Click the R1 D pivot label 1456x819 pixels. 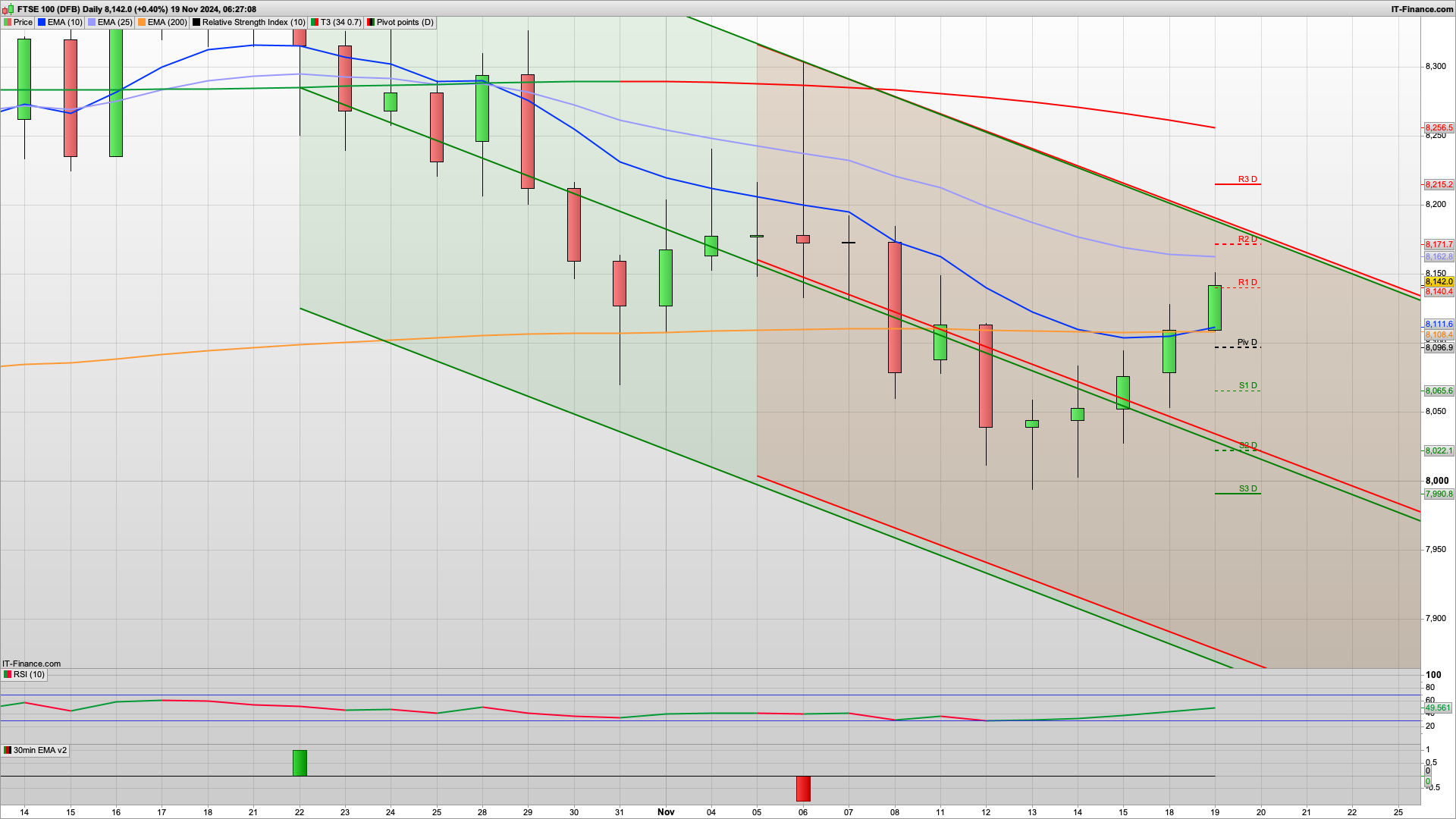[1247, 283]
